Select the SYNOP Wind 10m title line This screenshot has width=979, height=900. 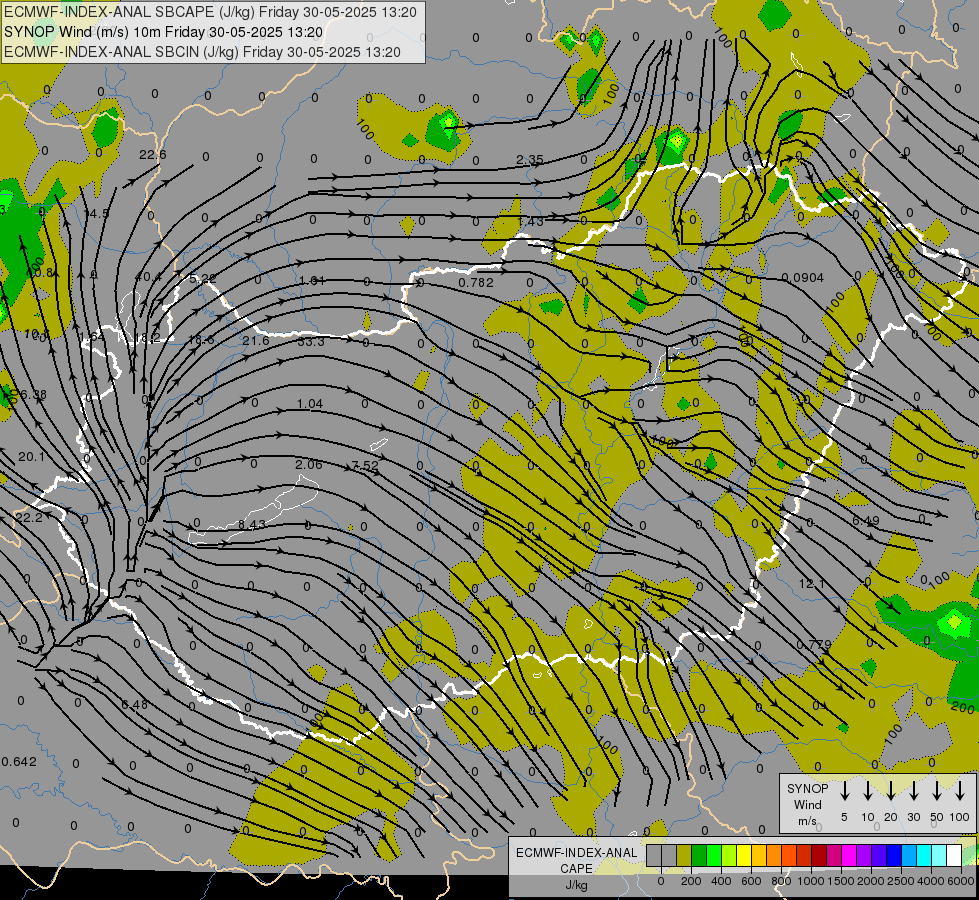(163, 32)
